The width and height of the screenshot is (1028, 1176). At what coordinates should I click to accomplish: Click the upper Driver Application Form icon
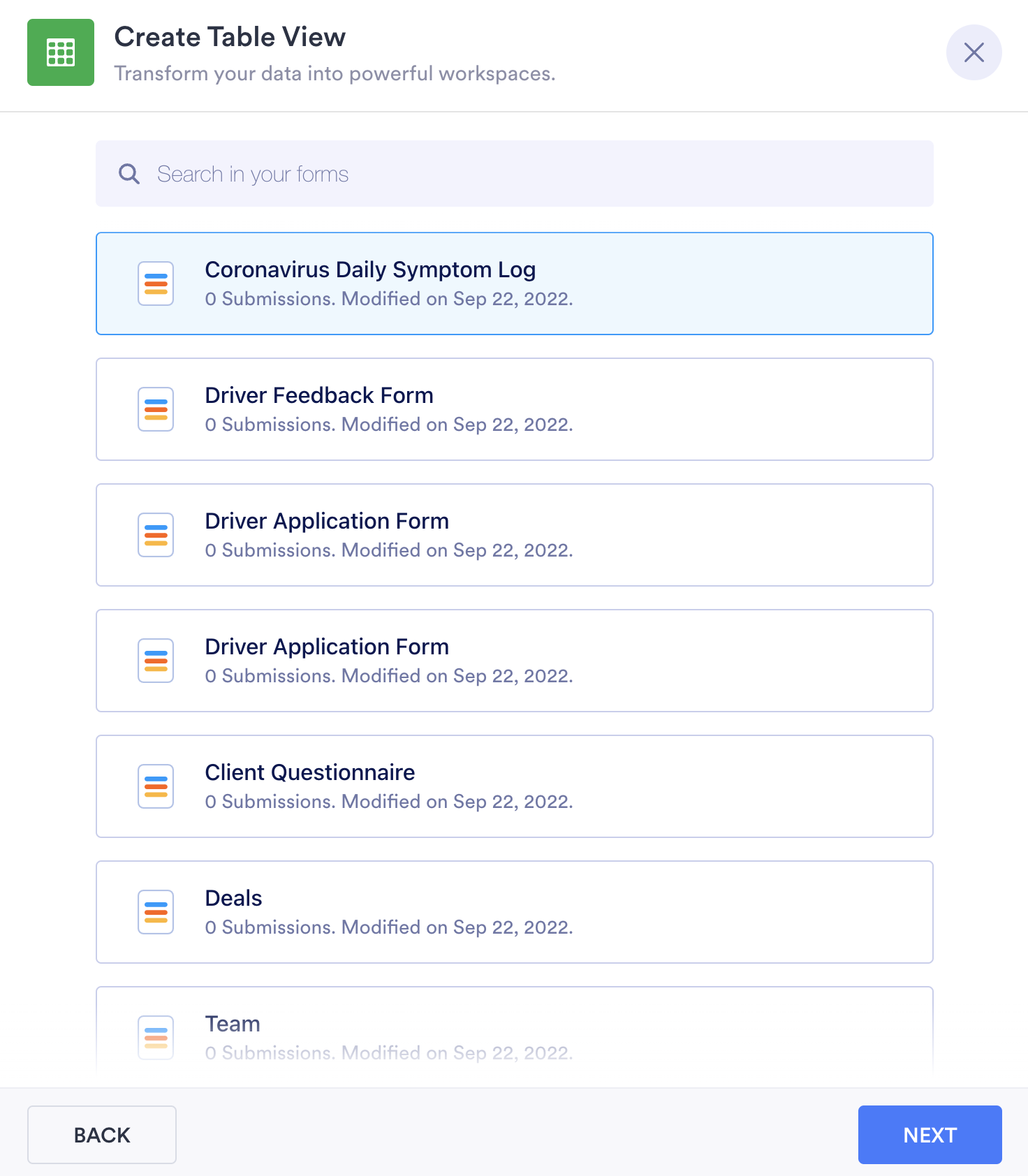(156, 535)
